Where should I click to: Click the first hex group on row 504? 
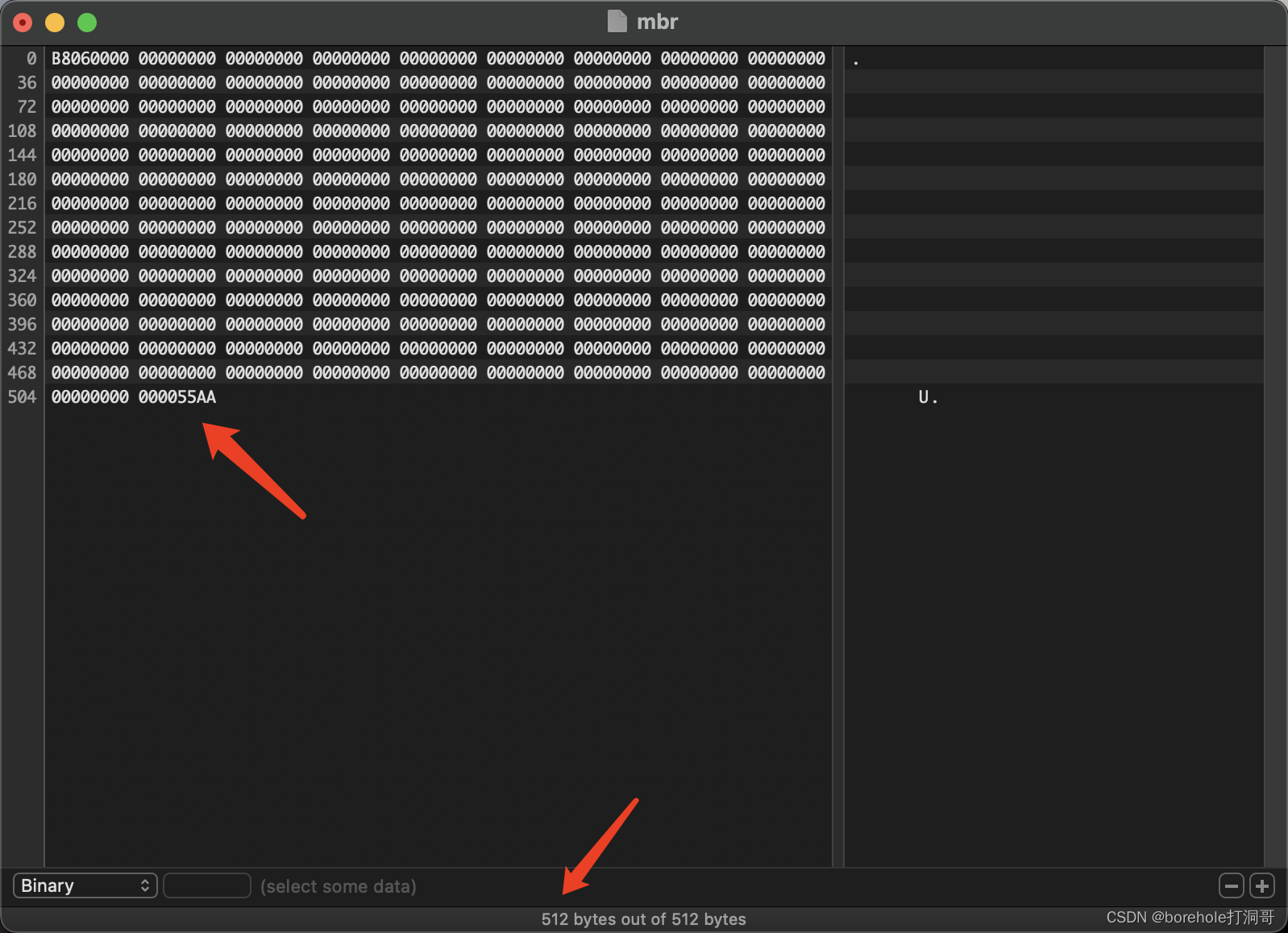click(90, 397)
